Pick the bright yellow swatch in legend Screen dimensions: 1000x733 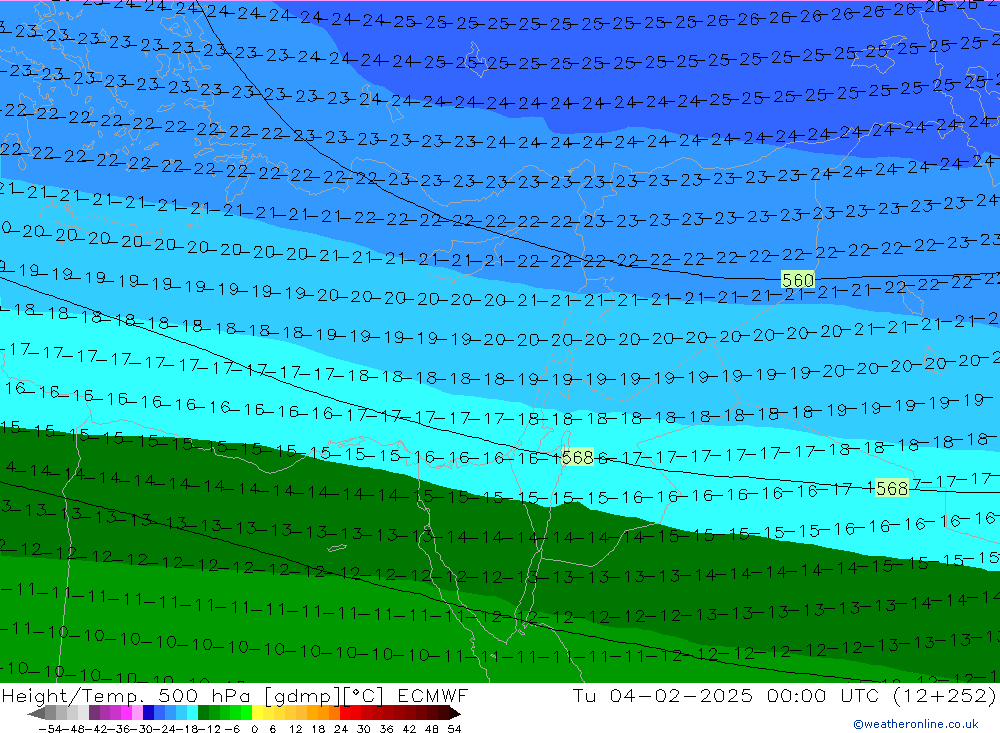(x=258, y=714)
